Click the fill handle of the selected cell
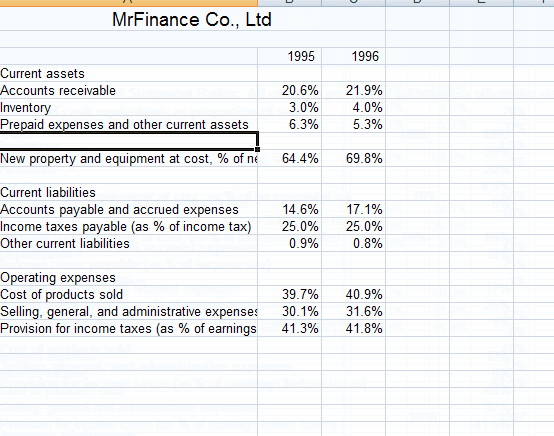The image size is (554, 436). pos(257,149)
